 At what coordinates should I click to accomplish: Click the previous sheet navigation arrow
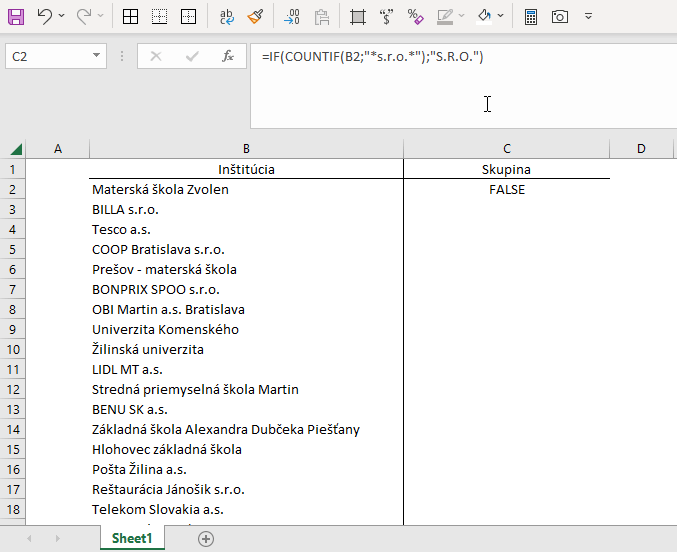[x=30, y=539]
